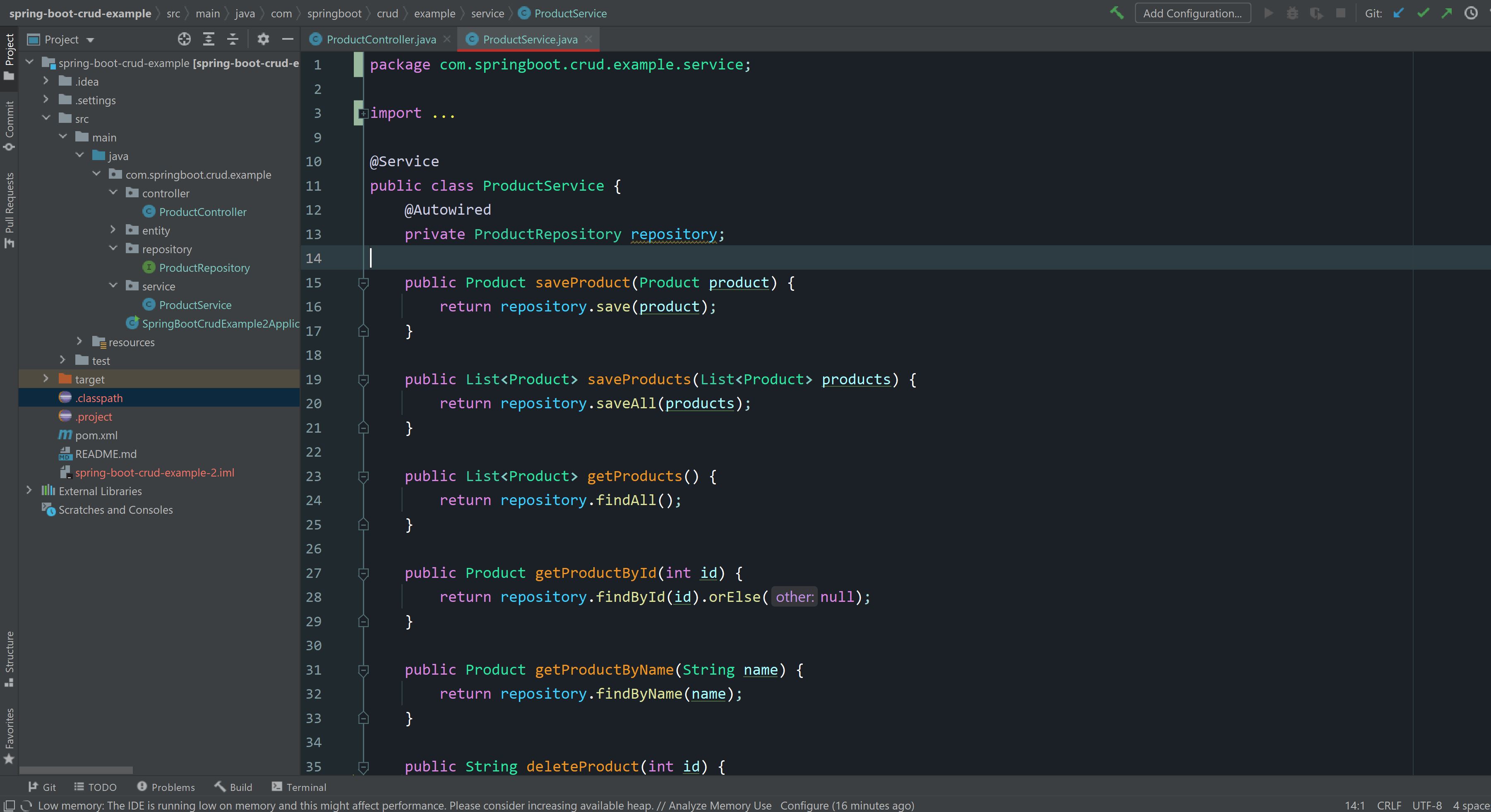Click the Collapse All icon in Project panel

tap(233, 39)
